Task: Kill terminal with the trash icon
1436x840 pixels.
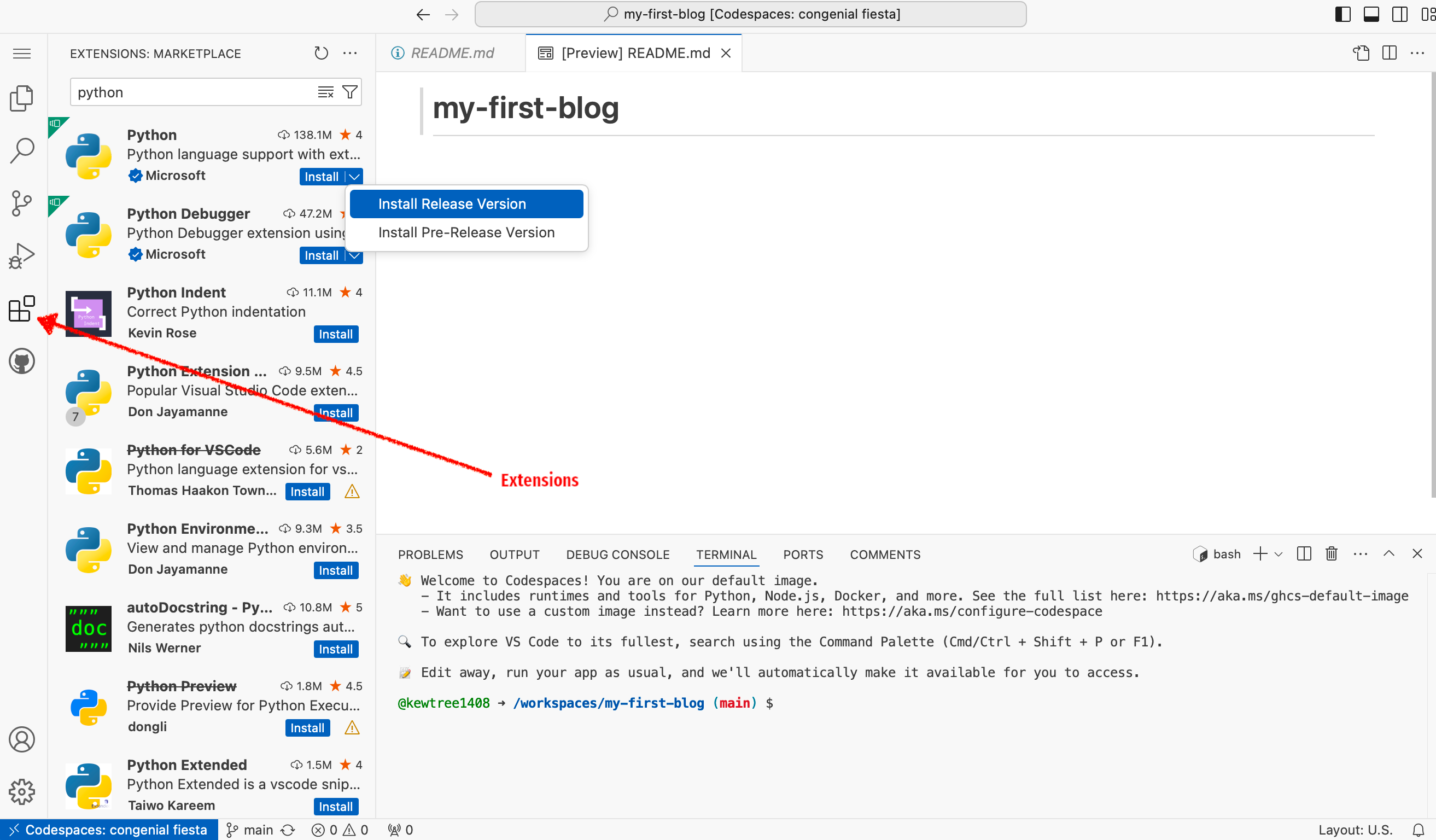Action: coord(1331,554)
